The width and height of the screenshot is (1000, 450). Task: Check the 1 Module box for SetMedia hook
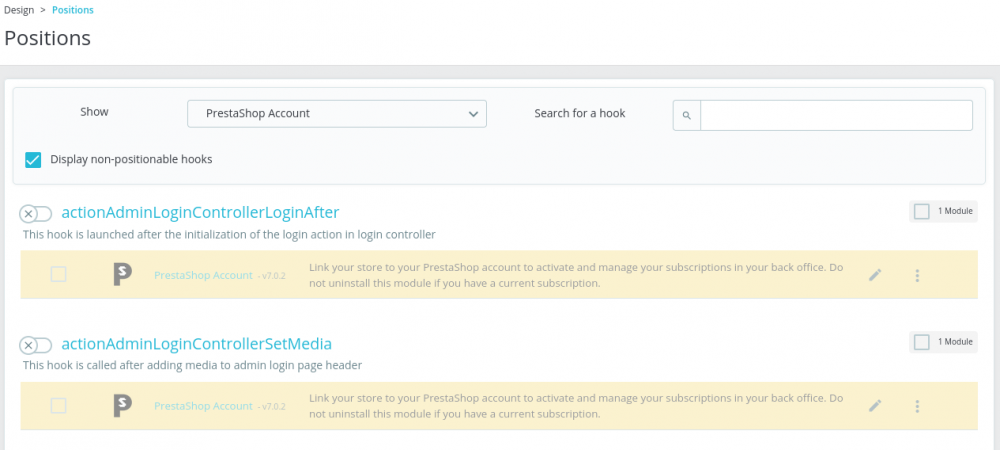(921, 342)
